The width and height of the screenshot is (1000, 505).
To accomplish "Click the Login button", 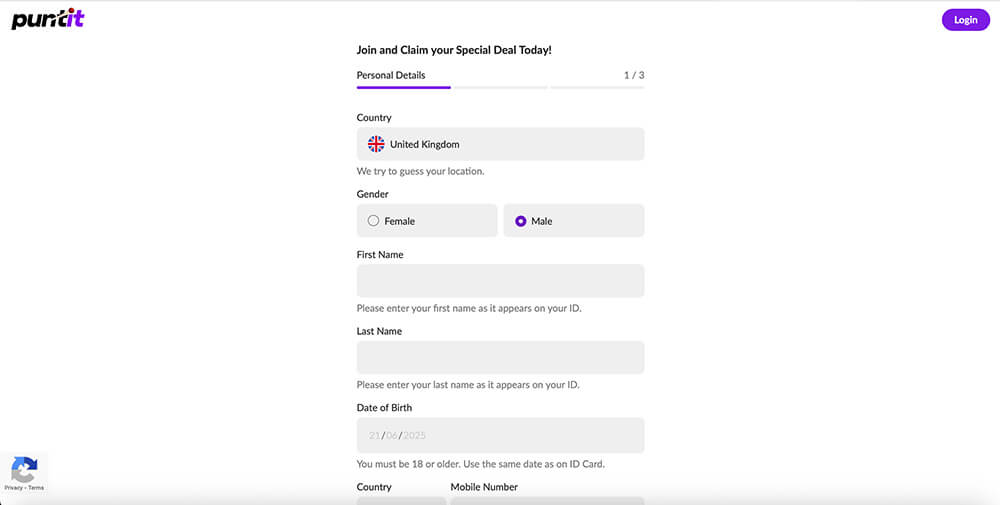I will 966,20.
